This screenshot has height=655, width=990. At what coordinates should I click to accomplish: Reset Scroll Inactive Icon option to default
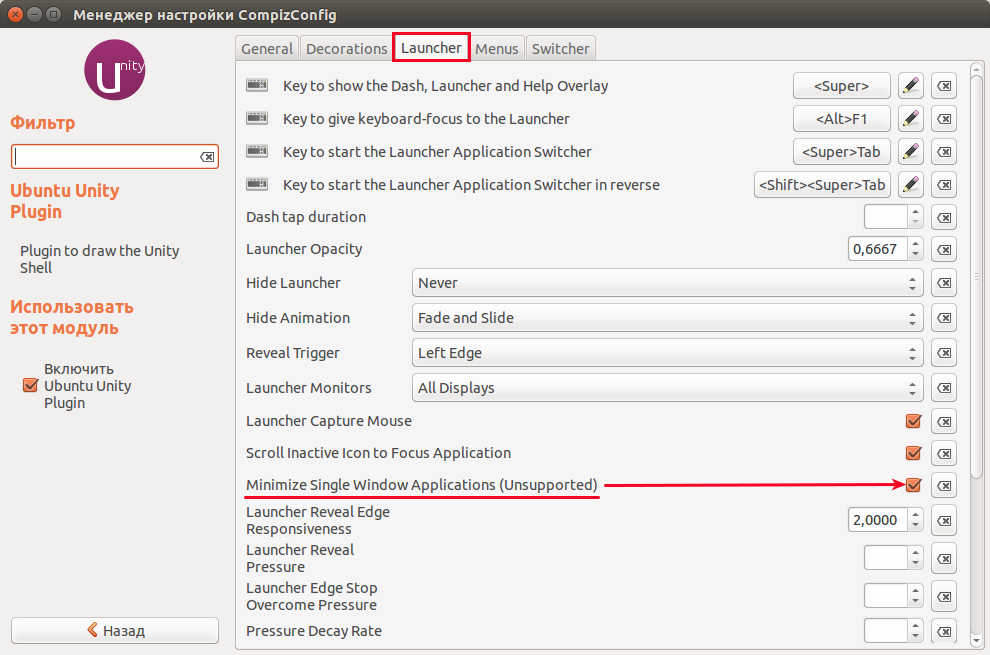point(944,454)
